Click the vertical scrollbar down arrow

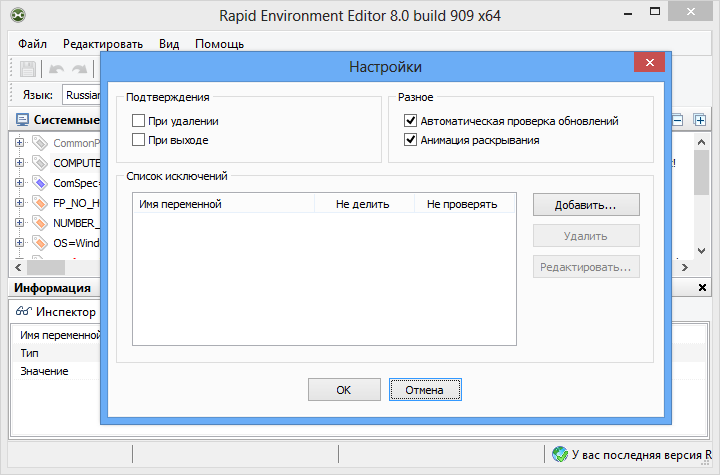[701, 251]
